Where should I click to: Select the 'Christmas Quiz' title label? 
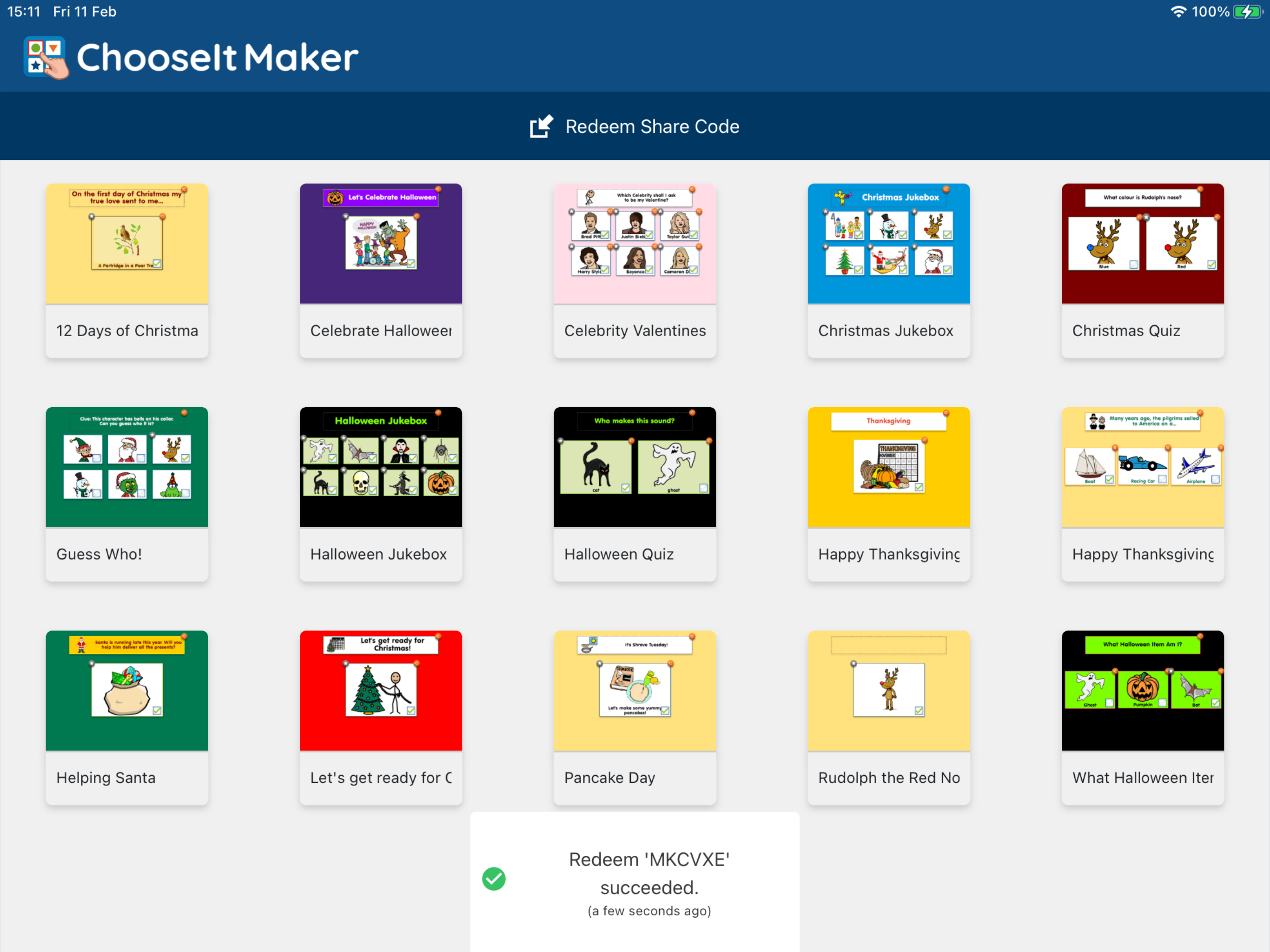pos(1126,331)
